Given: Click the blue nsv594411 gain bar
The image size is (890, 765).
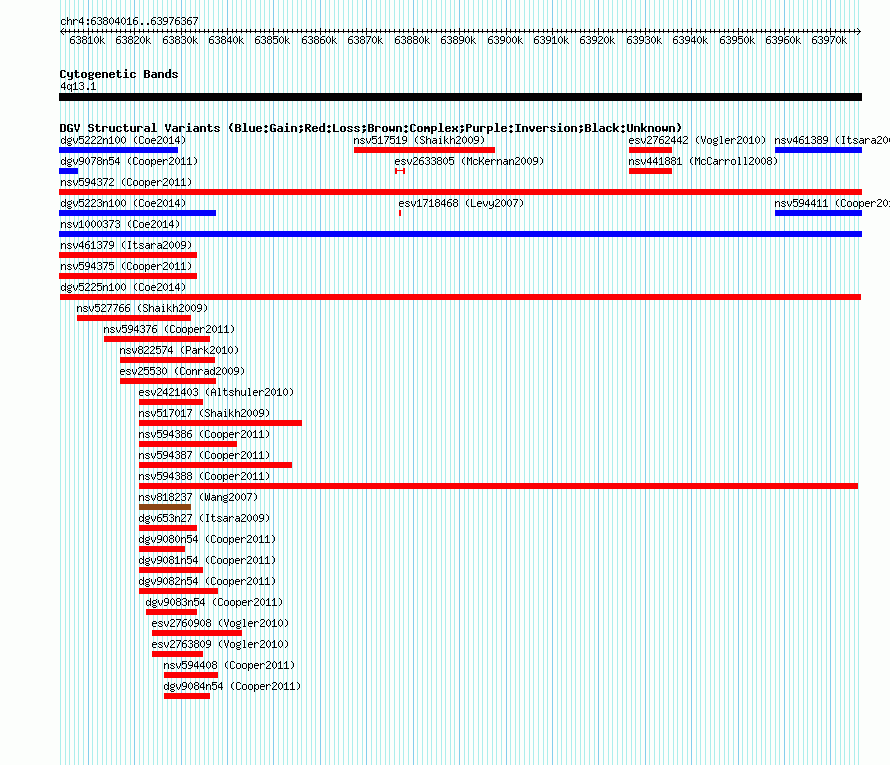Looking at the screenshot, I should [x=818, y=213].
